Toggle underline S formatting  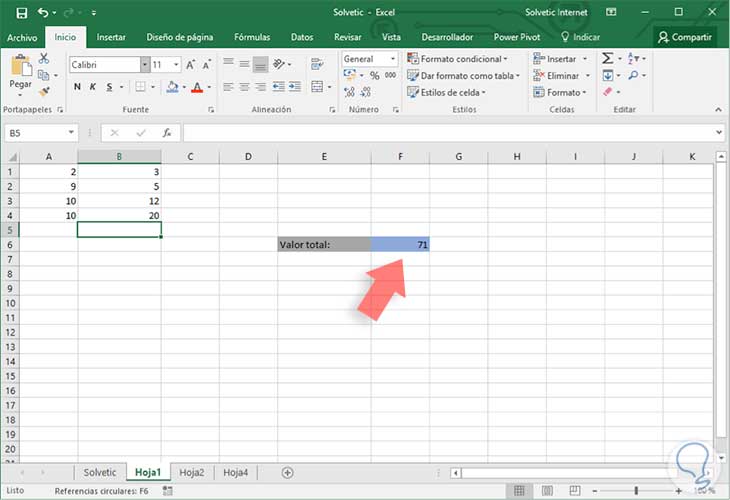coord(109,87)
